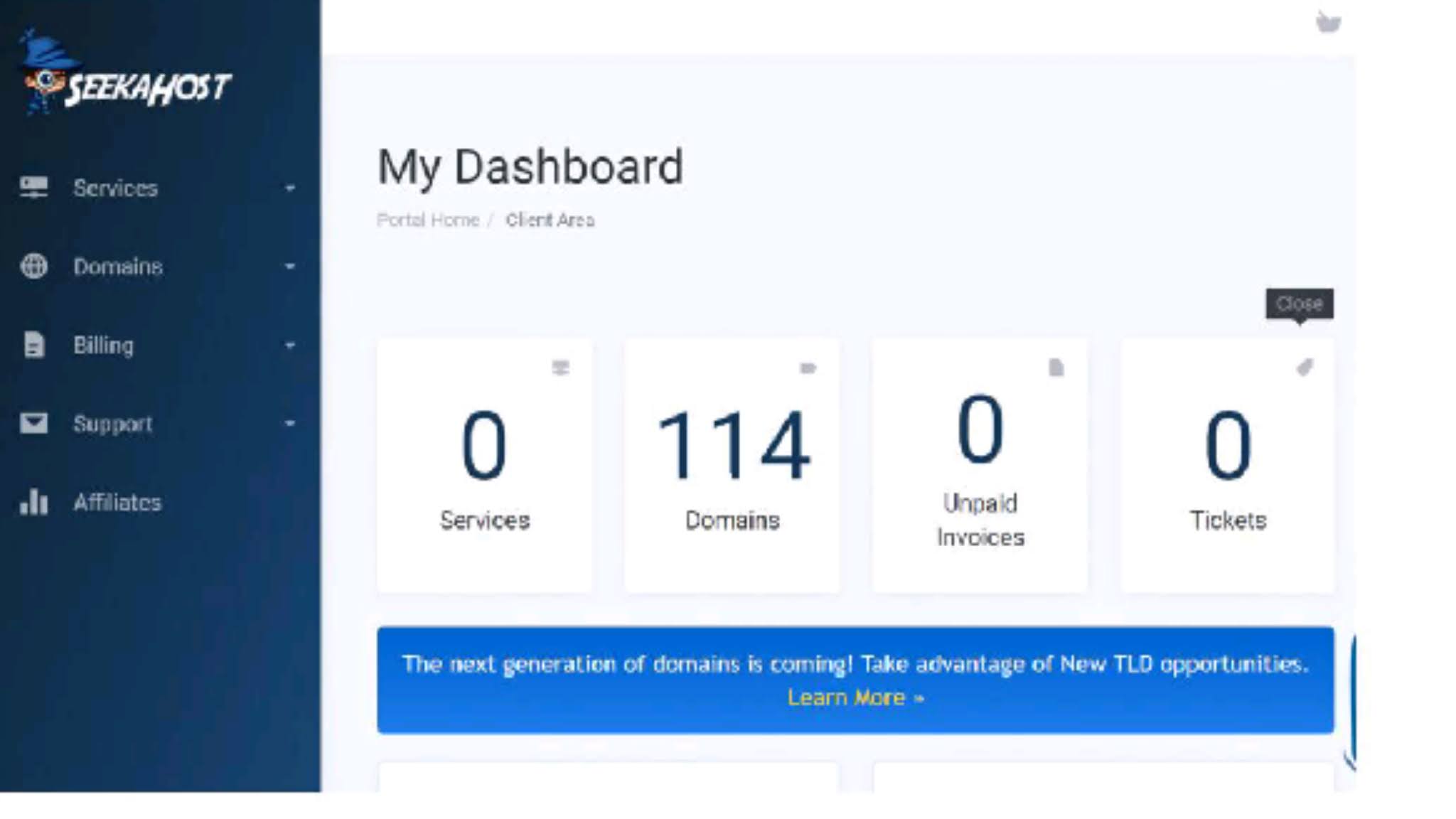Expand the Billing menu arrow
The width and height of the screenshot is (1456, 819).
[x=289, y=346]
